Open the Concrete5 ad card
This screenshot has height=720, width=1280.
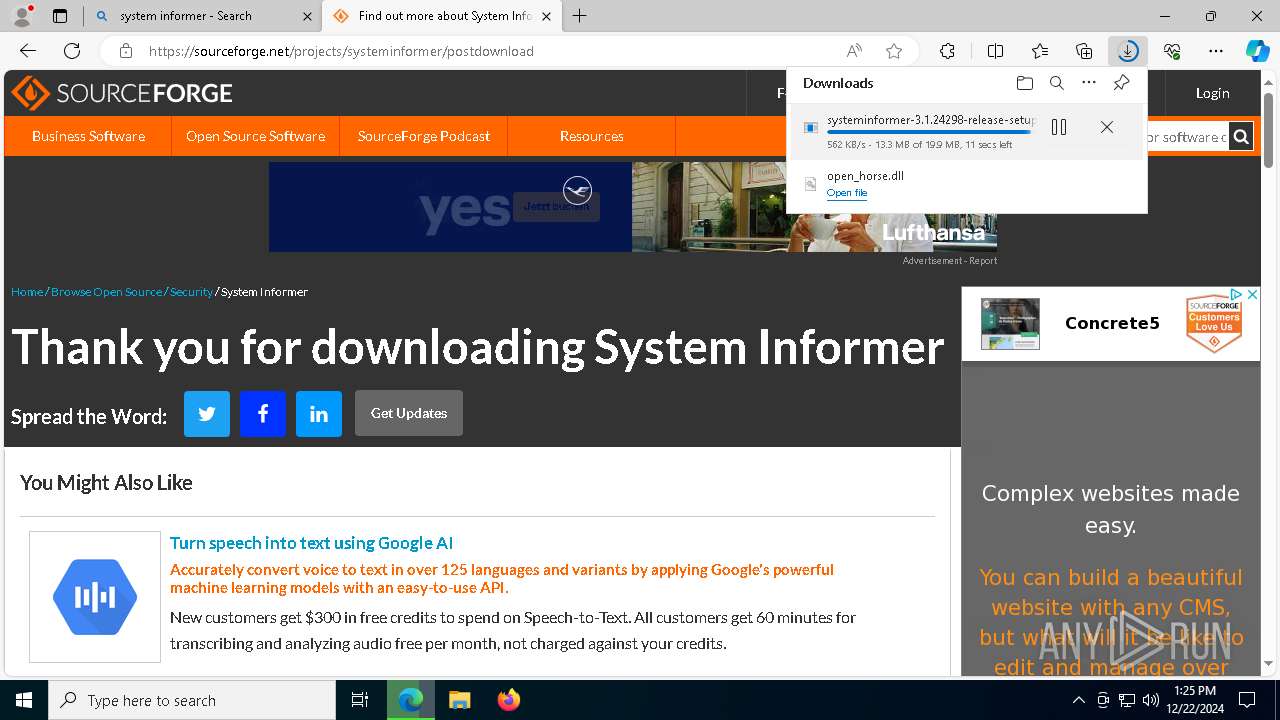(x=1111, y=324)
